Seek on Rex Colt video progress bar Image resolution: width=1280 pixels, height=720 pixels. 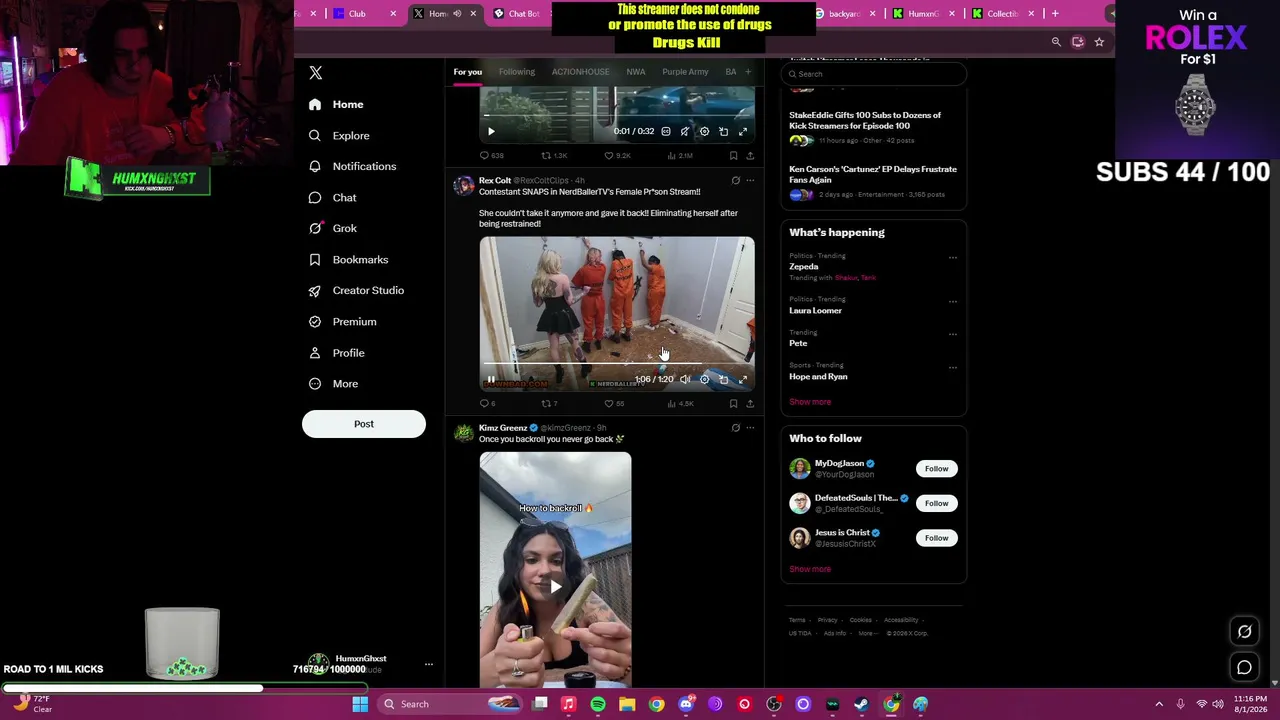[x=616, y=364]
